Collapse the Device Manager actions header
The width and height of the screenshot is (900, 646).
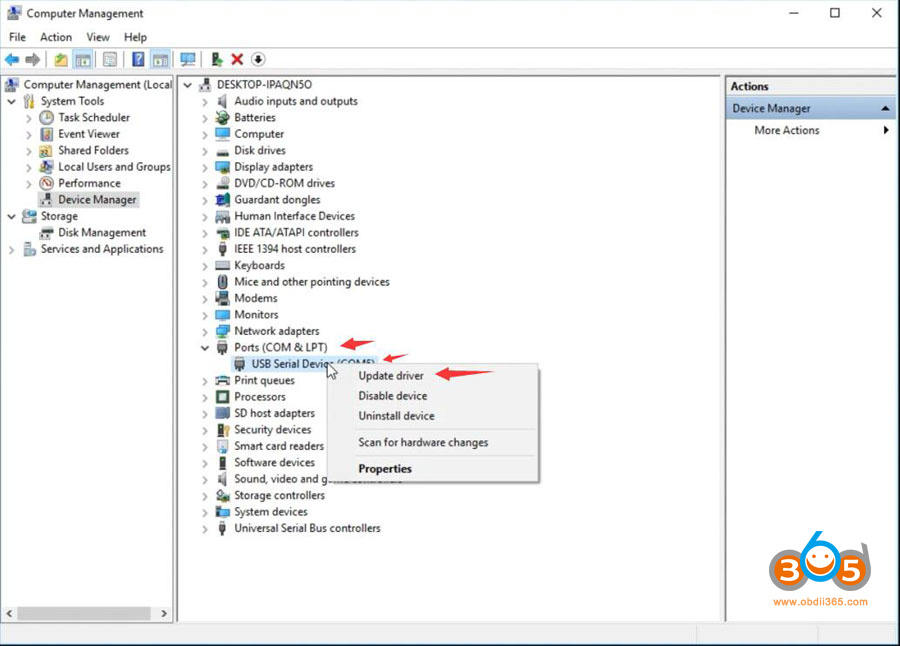(885, 108)
